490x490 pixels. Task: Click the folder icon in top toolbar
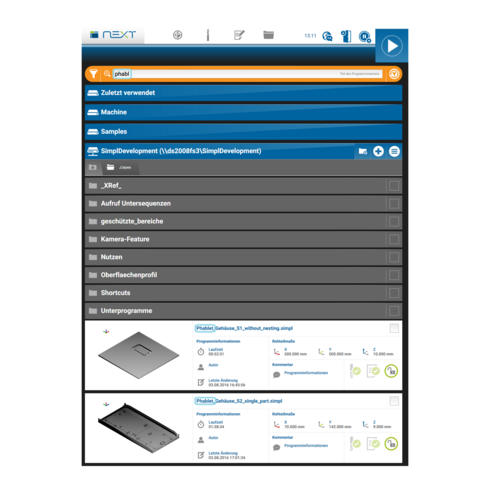click(268, 35)
